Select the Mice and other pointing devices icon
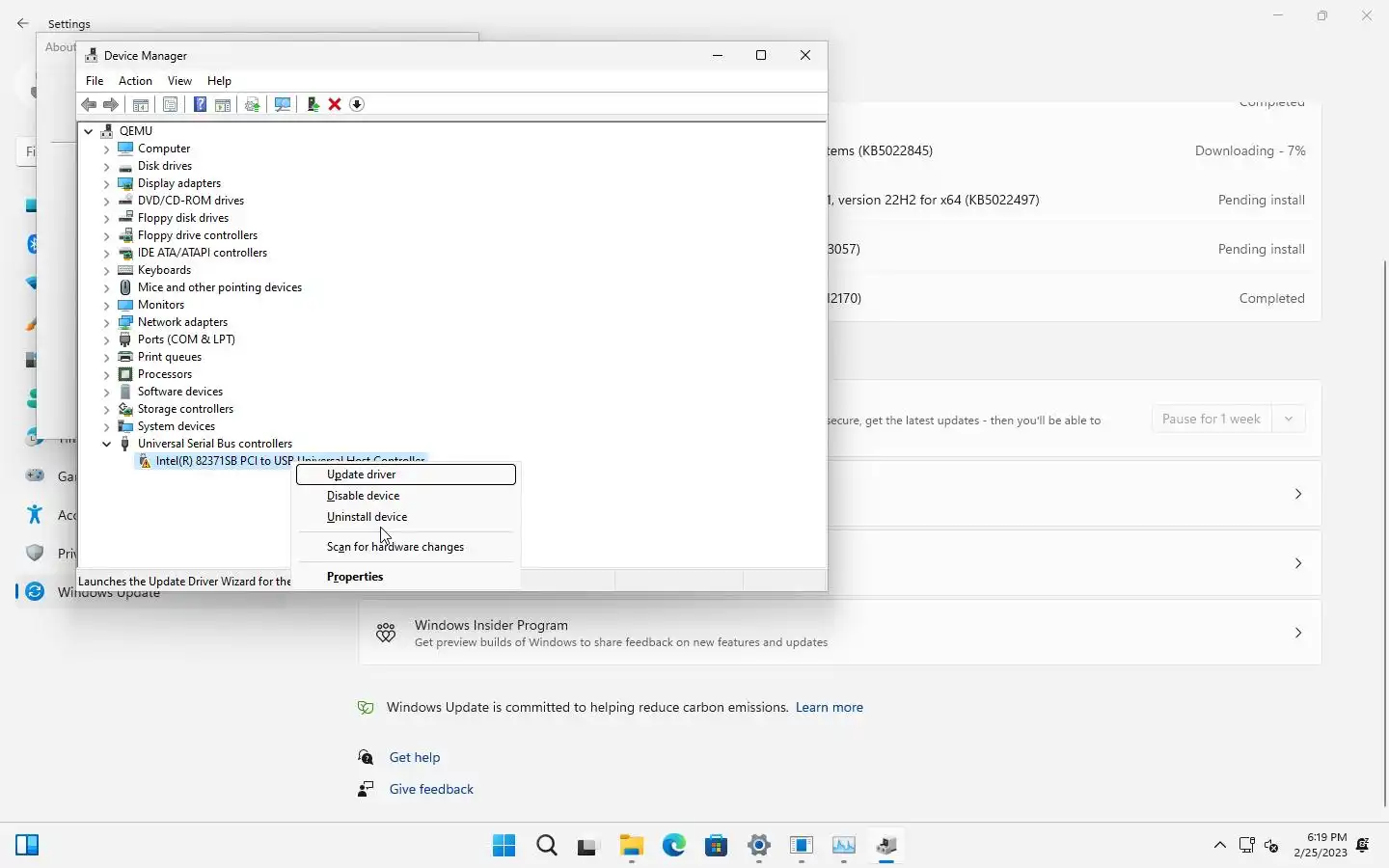The width and height of the screenshot is (1389, 868). (x=125, y=287)
